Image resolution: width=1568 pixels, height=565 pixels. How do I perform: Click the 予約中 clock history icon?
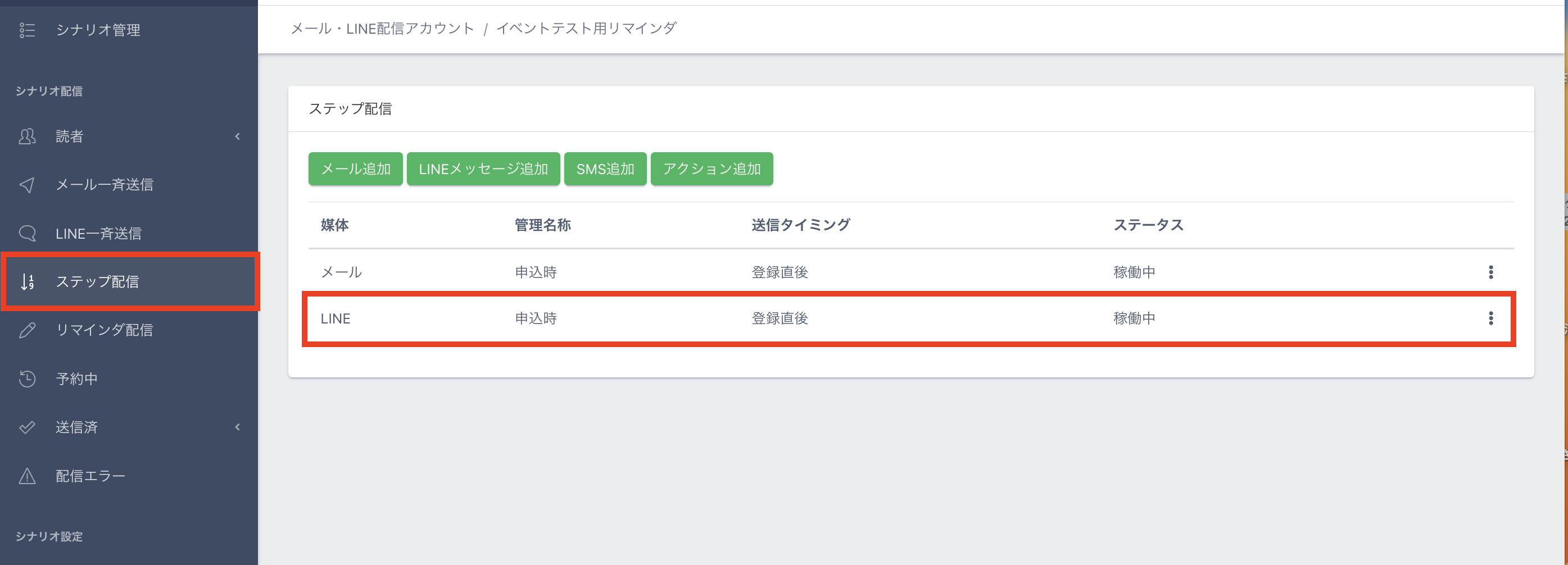click(28, 379)
